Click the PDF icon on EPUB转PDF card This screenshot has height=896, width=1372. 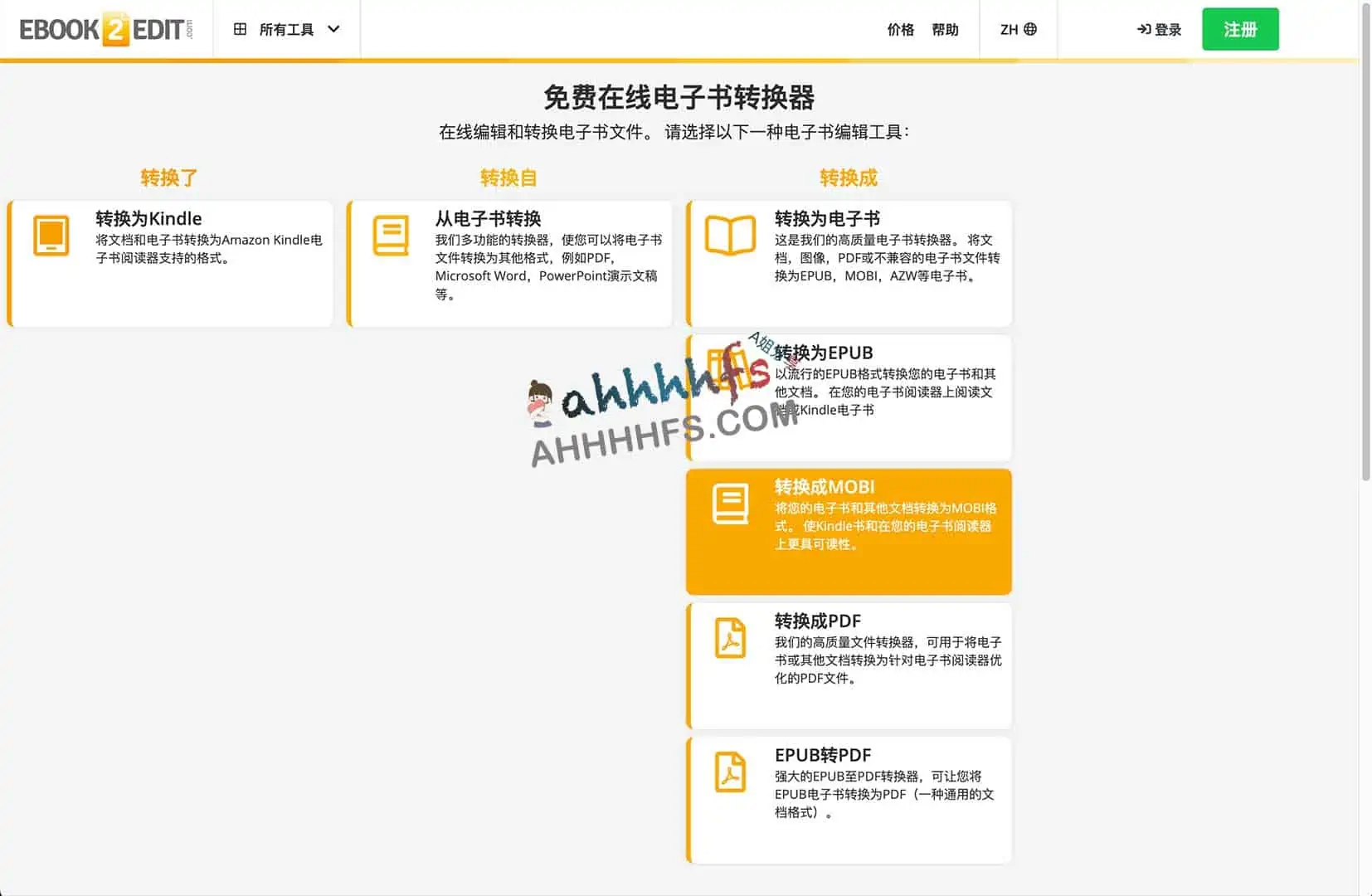(730, 773)
